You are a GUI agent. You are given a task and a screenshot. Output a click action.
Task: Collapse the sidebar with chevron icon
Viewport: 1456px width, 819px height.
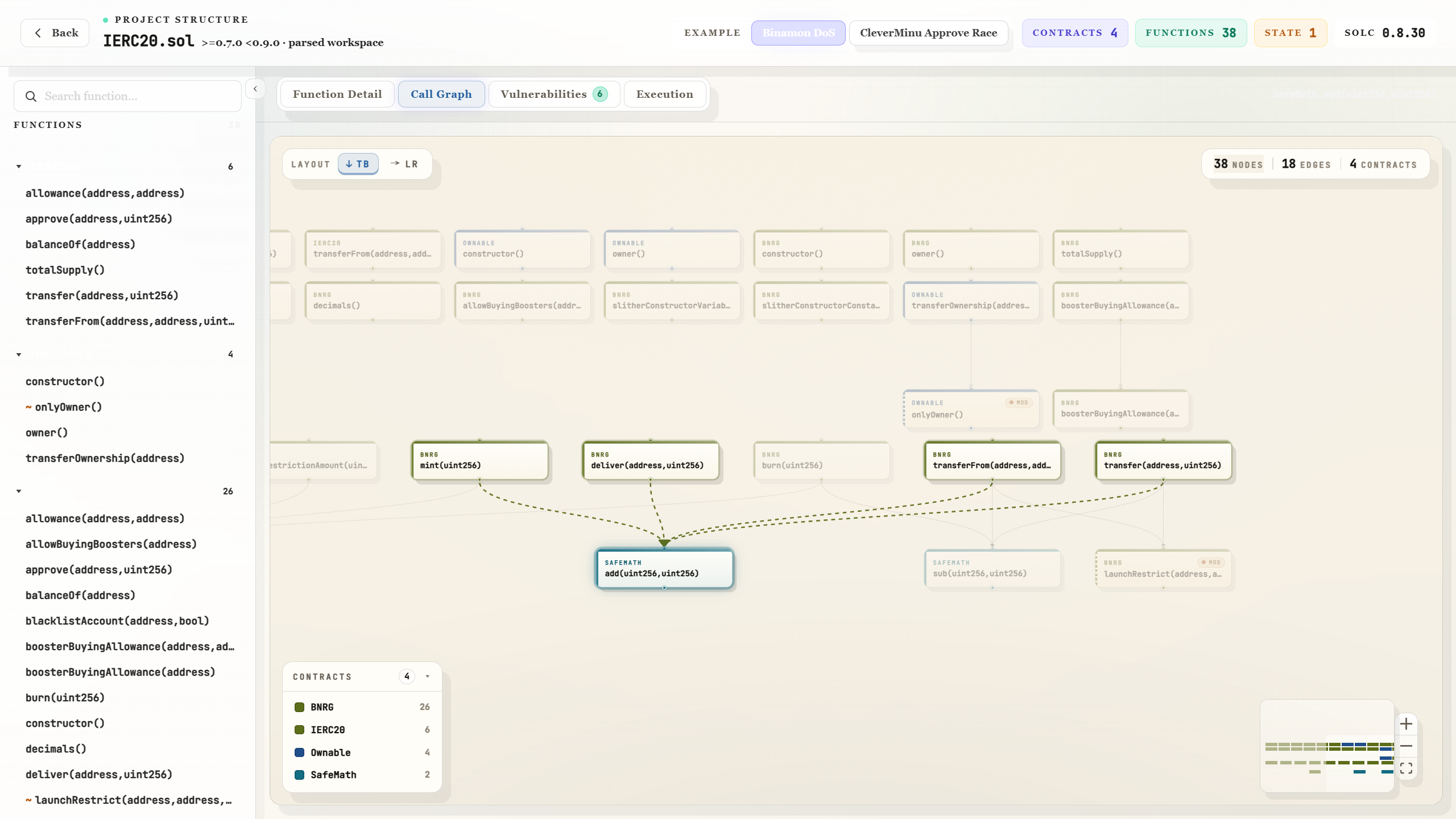[x=255, y=89]
